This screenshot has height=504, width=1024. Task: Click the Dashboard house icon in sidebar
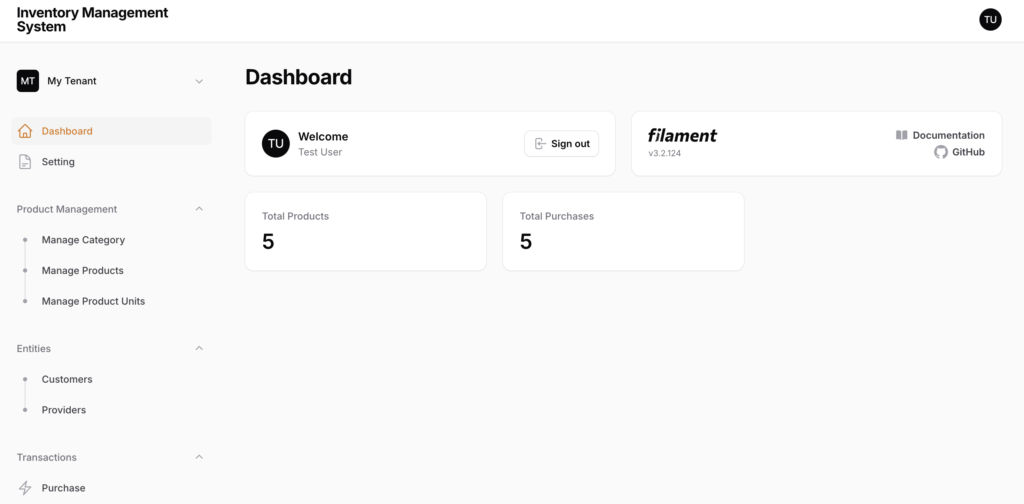pos(25,131)
